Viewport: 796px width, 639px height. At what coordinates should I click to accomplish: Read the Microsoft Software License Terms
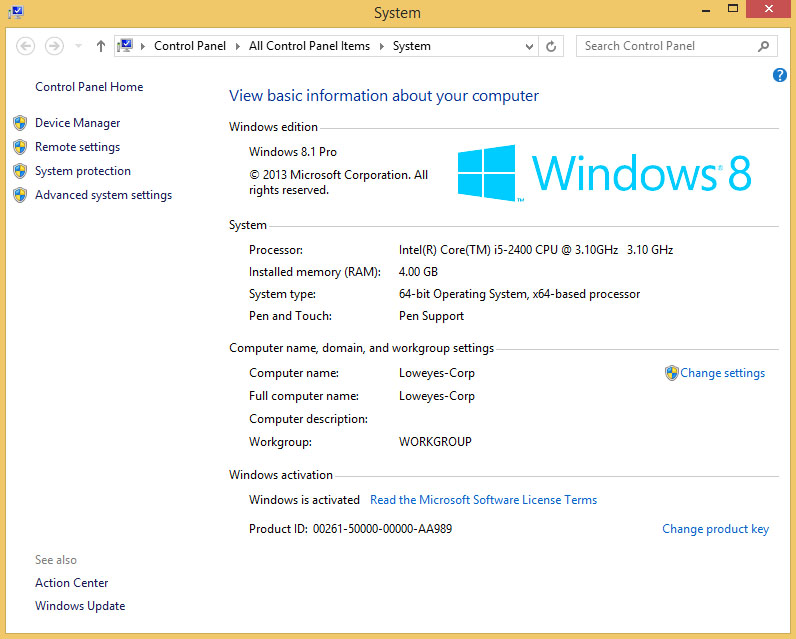(x=483, y=500)
